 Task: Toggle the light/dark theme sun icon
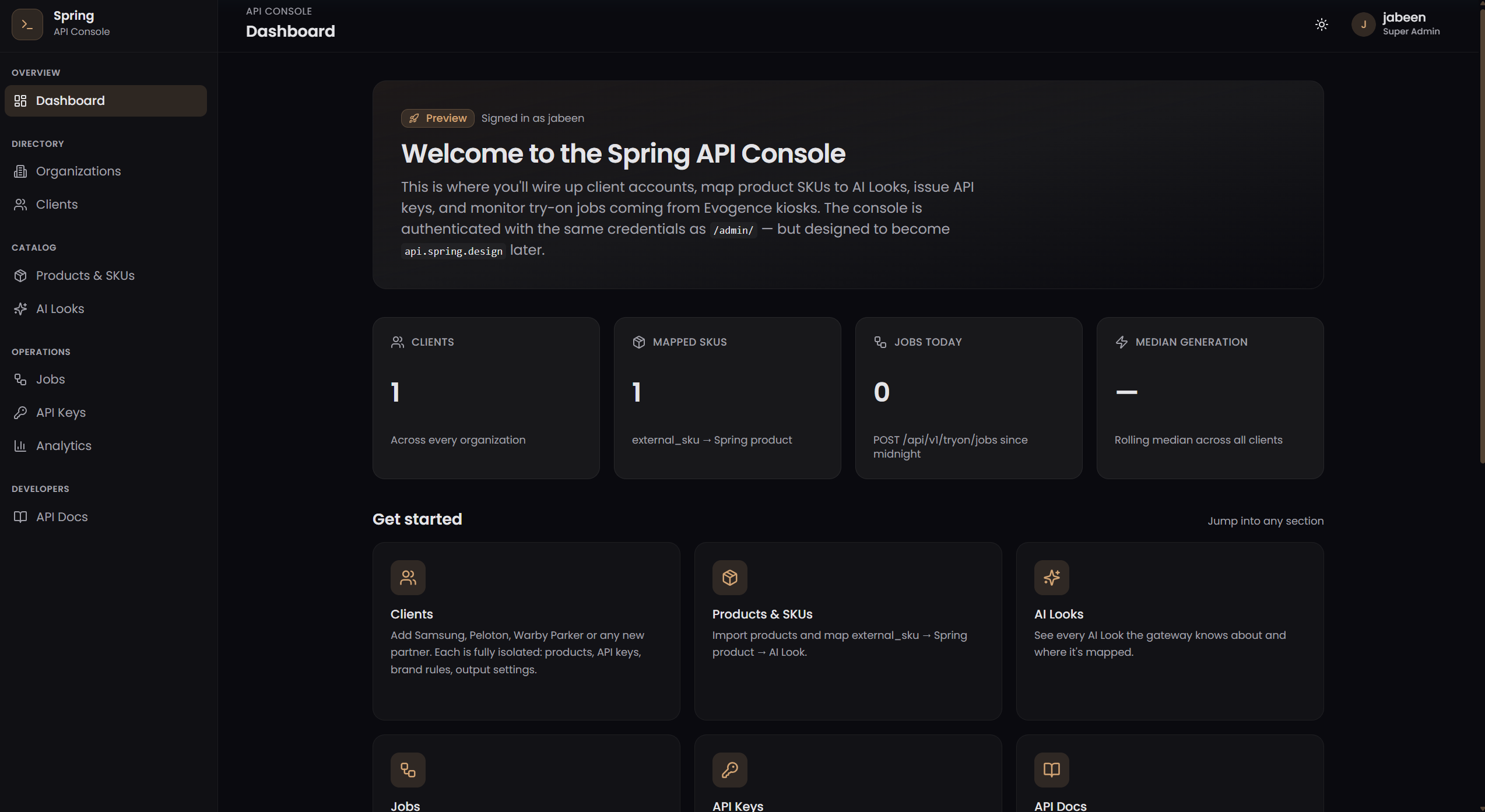pos(1322,24)
